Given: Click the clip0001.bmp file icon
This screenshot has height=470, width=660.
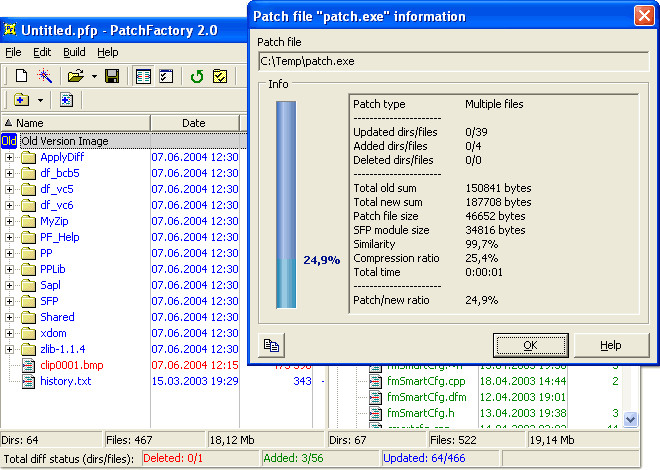Looking at the screenshot, I should click(x=28, y=365).
